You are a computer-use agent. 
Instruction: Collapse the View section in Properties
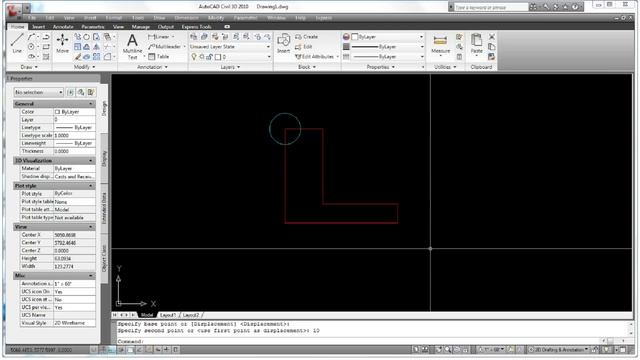point(91,227)
